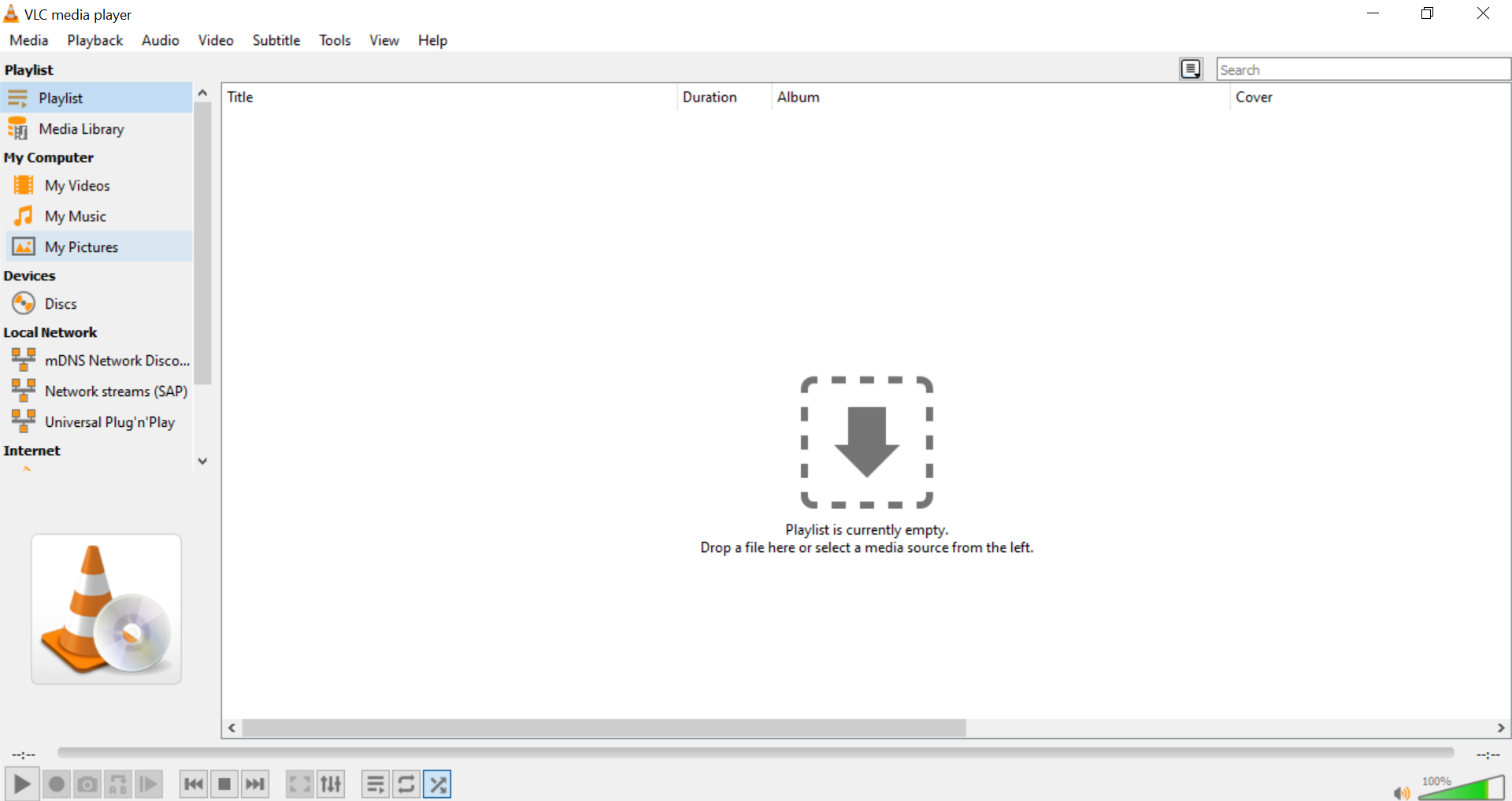
Task: Sort by Cover column header
Action: pos(1370,97)
